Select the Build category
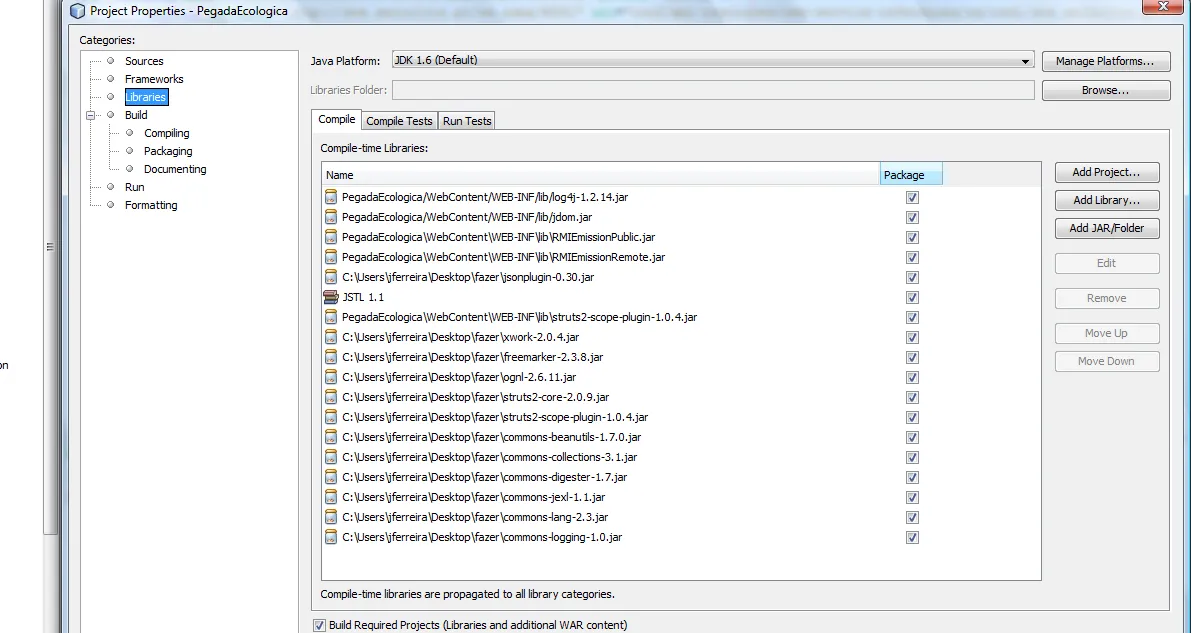The width and height of the screenshot is (1191, 633). tap(136, 115)
